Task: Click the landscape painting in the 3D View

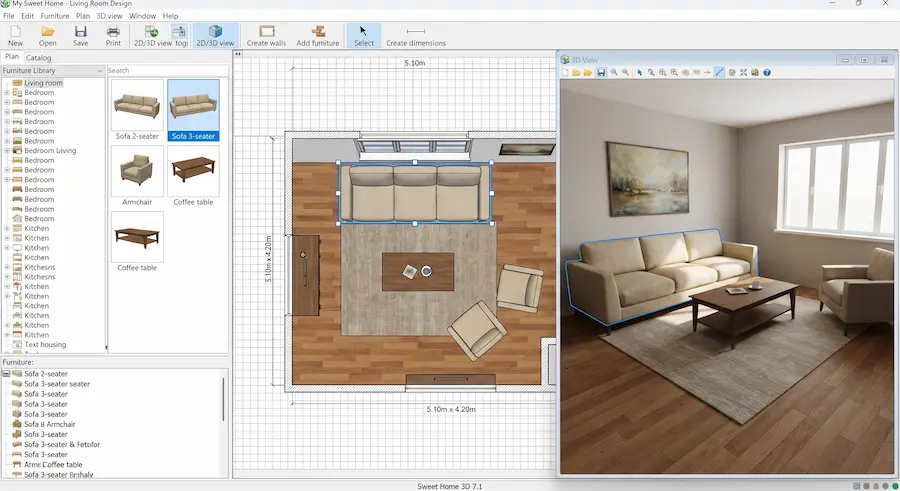Action: click(x=648, y=179)
